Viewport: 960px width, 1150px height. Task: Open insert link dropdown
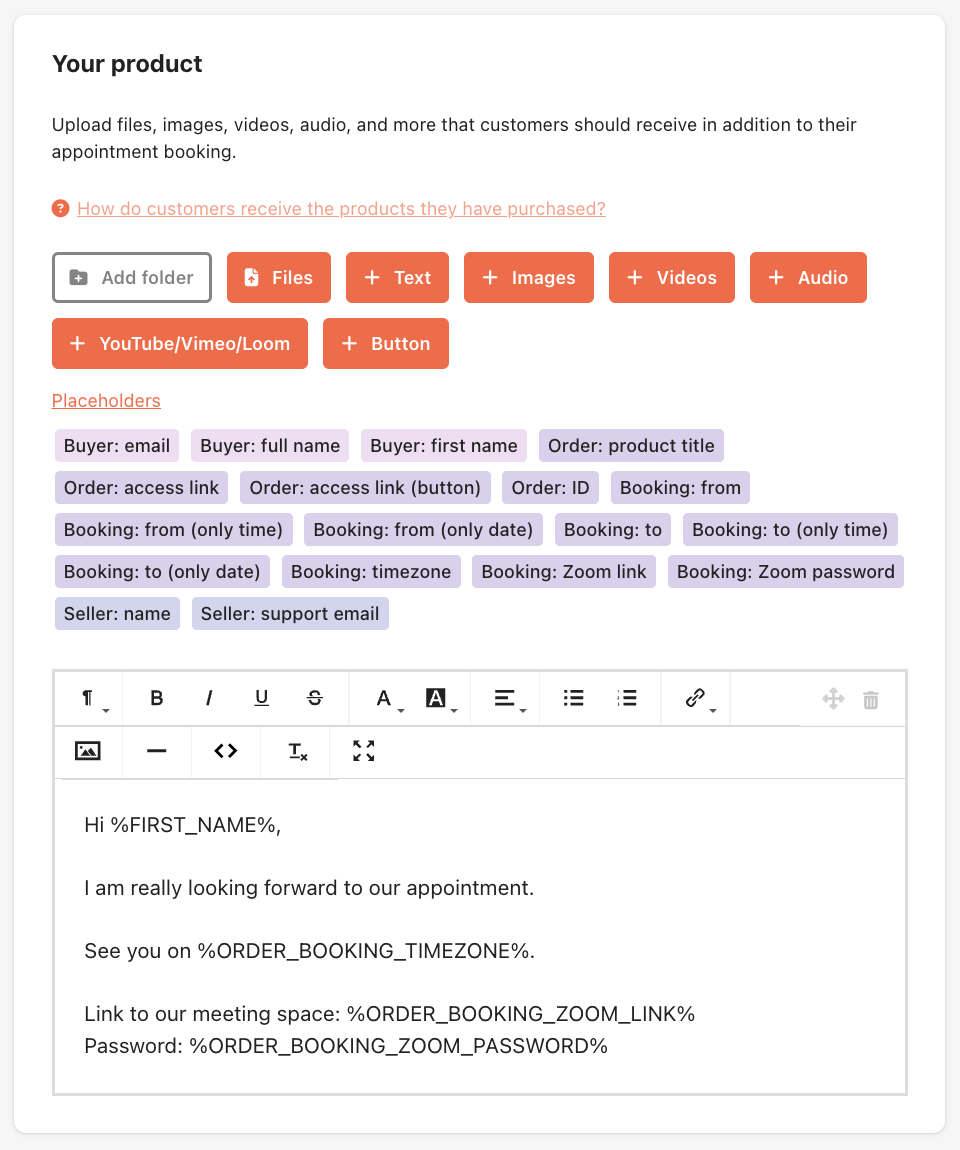(x=697, y=698)
